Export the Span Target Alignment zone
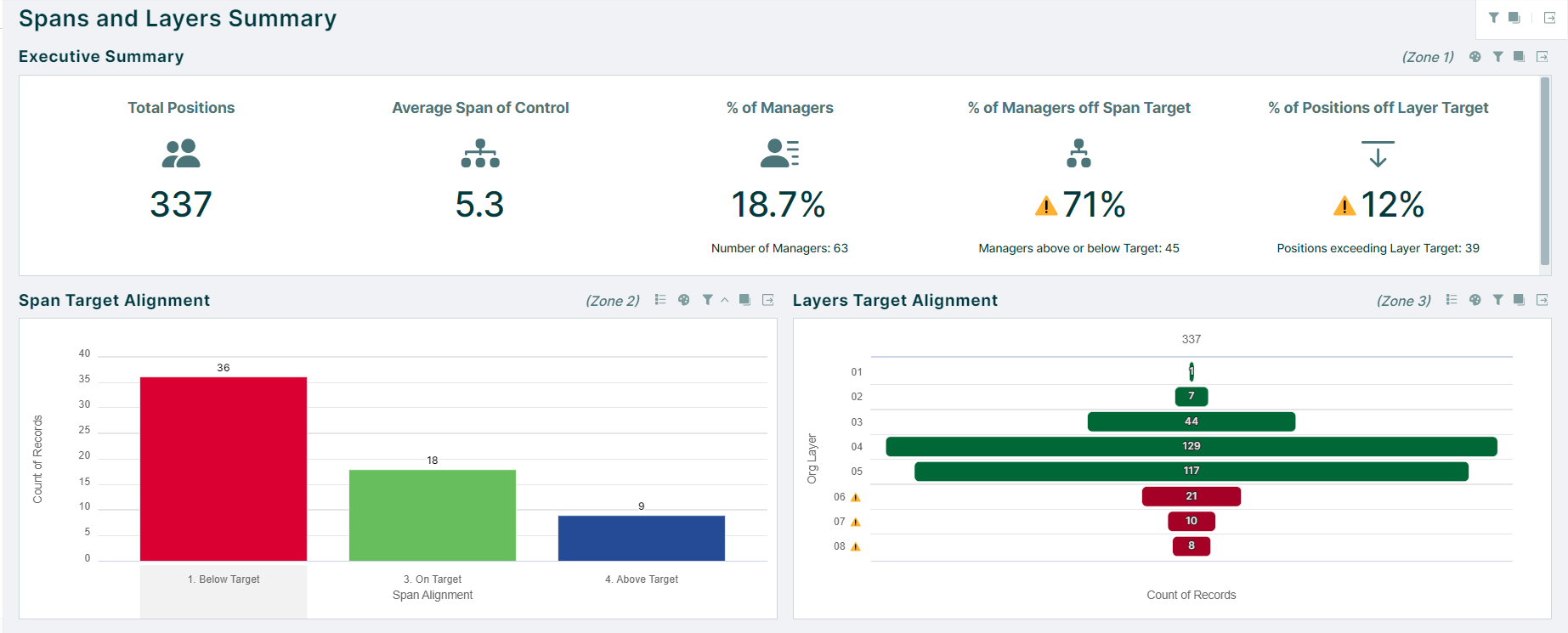Image resolution: width=1568 pixels, height=633 pixels. click(768, 300)
